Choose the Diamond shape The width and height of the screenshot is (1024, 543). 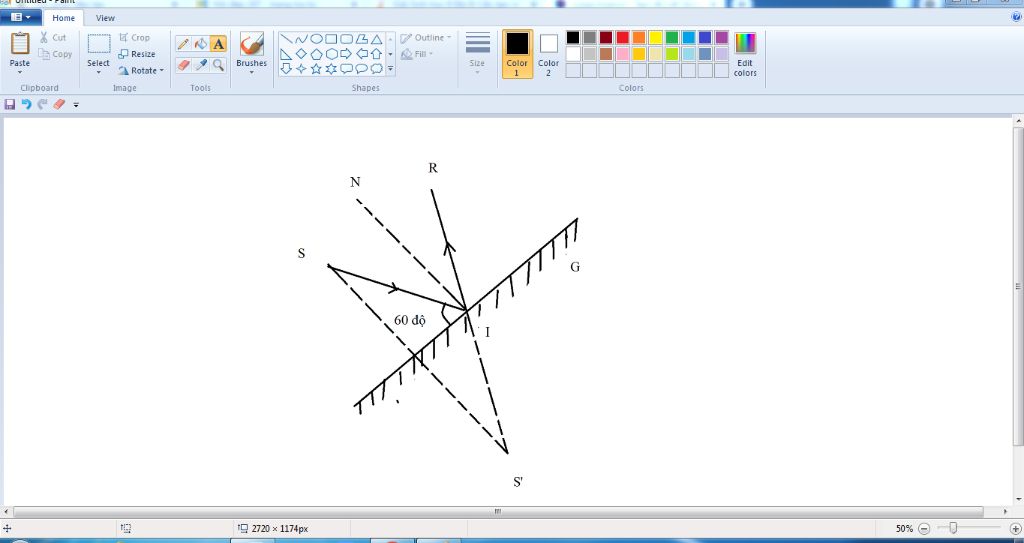301,54
